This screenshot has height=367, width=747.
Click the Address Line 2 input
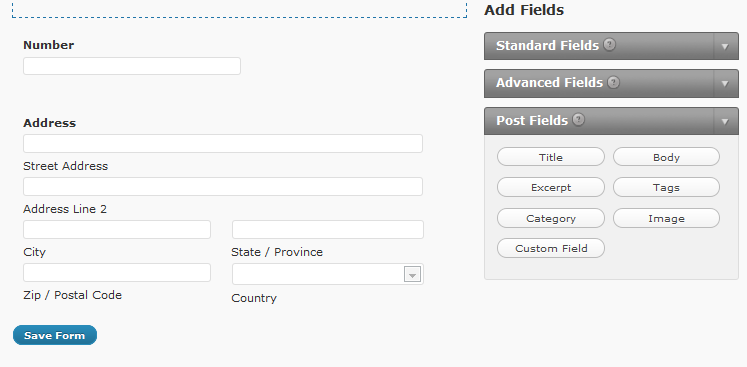point(223,186)
